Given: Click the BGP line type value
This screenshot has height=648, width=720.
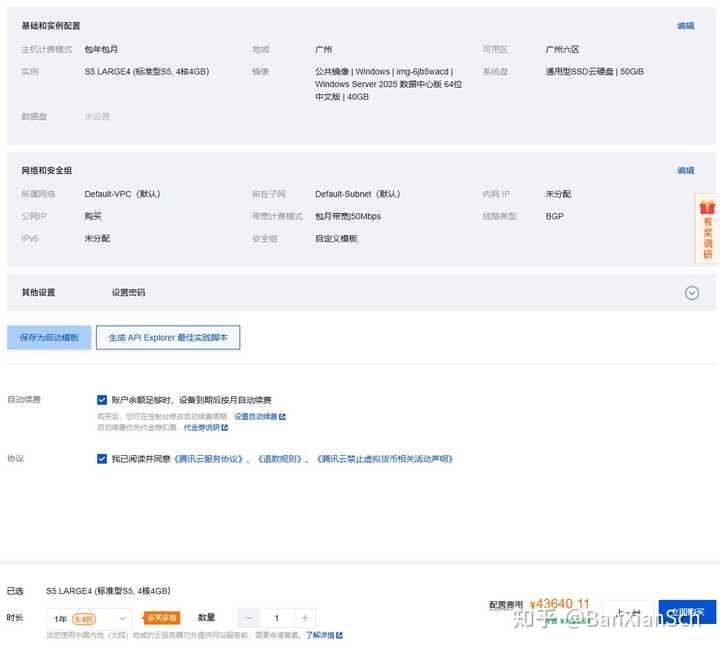Looking at the screenshot, I should pos(555,216).
